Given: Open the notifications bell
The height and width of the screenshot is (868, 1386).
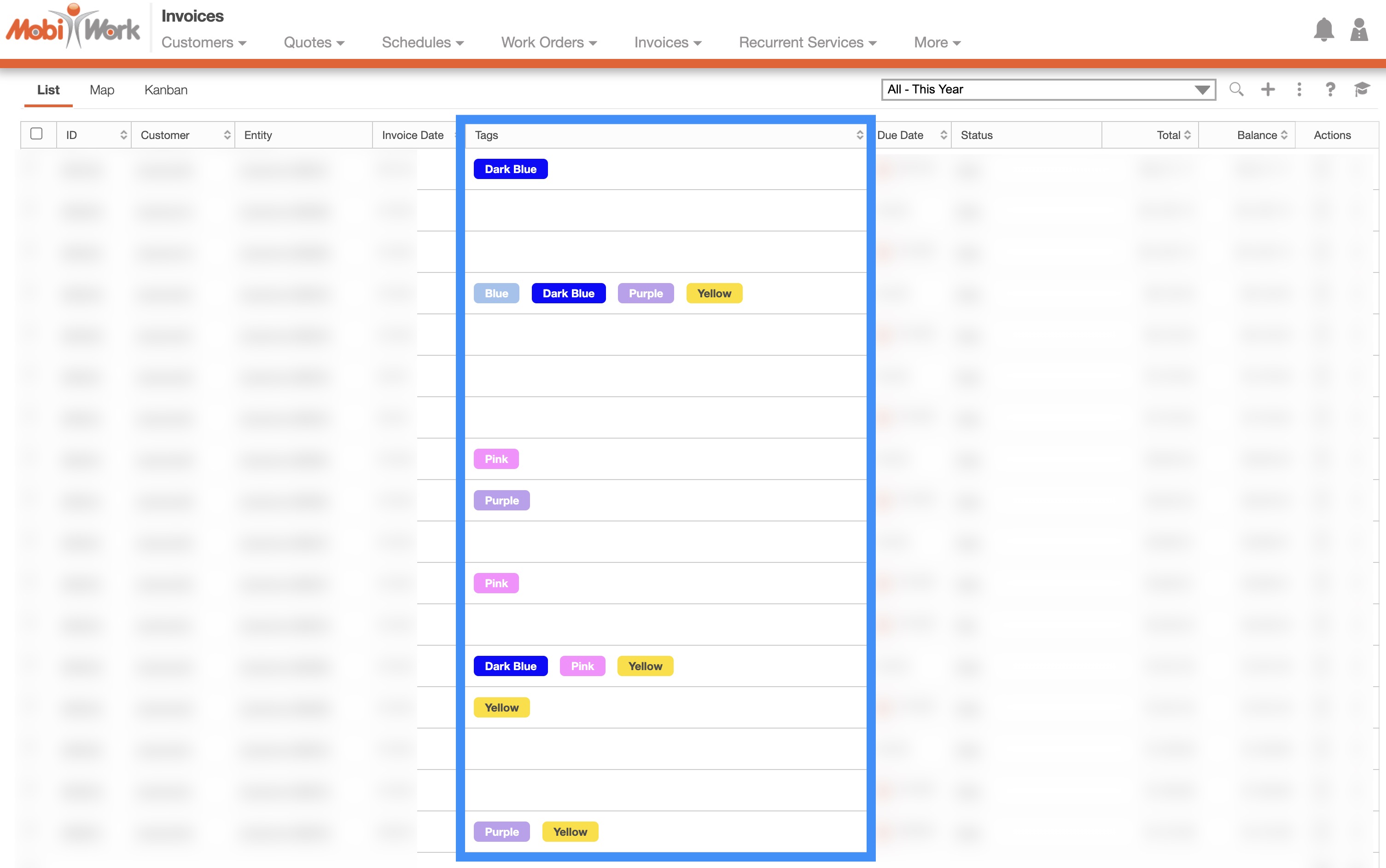Looking at the screenshot, I should [1323, 30].
